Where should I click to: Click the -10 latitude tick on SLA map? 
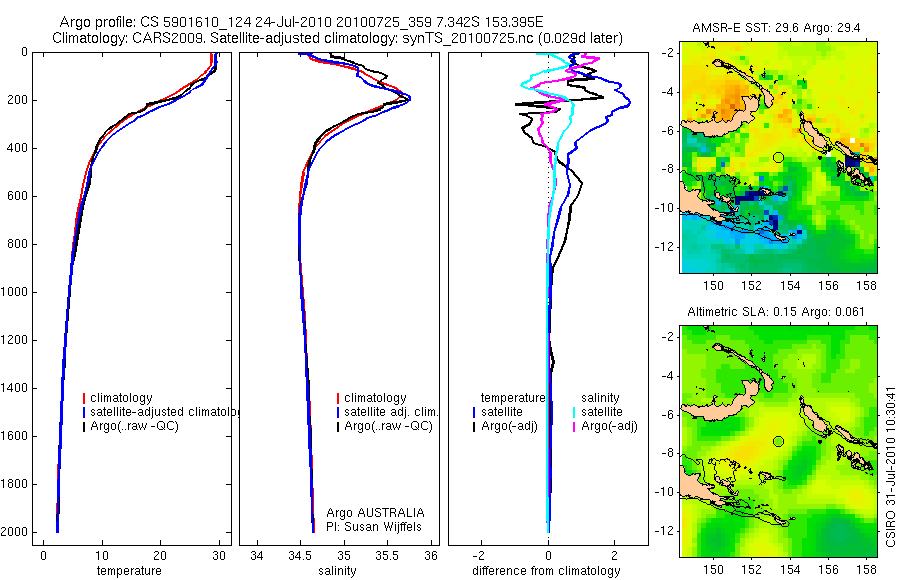pos(664,492)
